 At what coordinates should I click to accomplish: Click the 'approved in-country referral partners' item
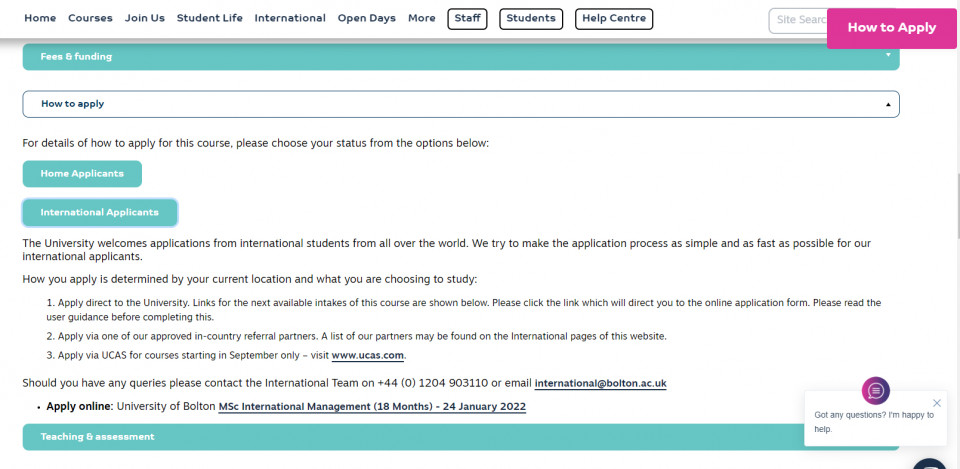click(357, 336)
